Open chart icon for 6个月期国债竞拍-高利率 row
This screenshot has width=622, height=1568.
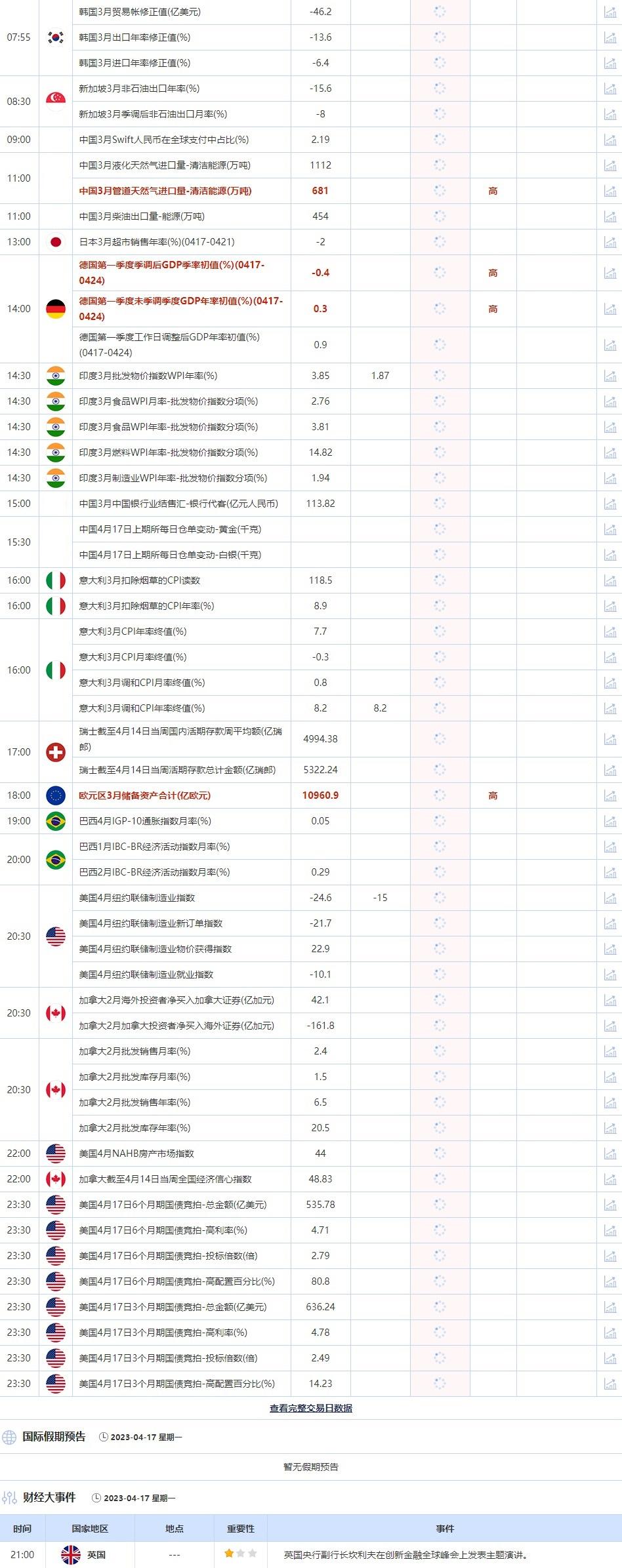[610, 1230]
